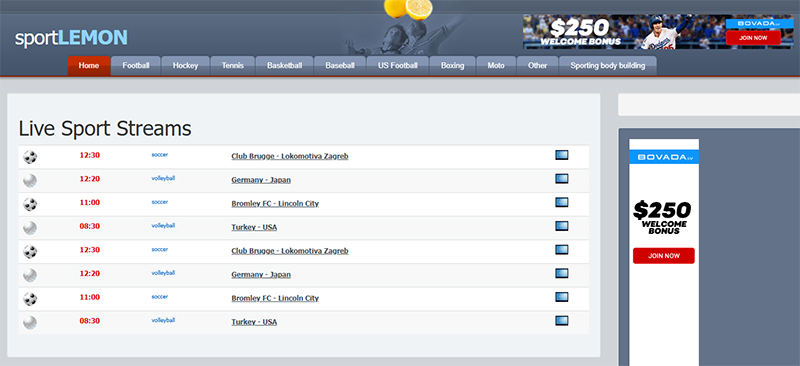800x366 pixels.
Task: Click 12:30 time in first Club Brugge row
Action: point(89,155)
